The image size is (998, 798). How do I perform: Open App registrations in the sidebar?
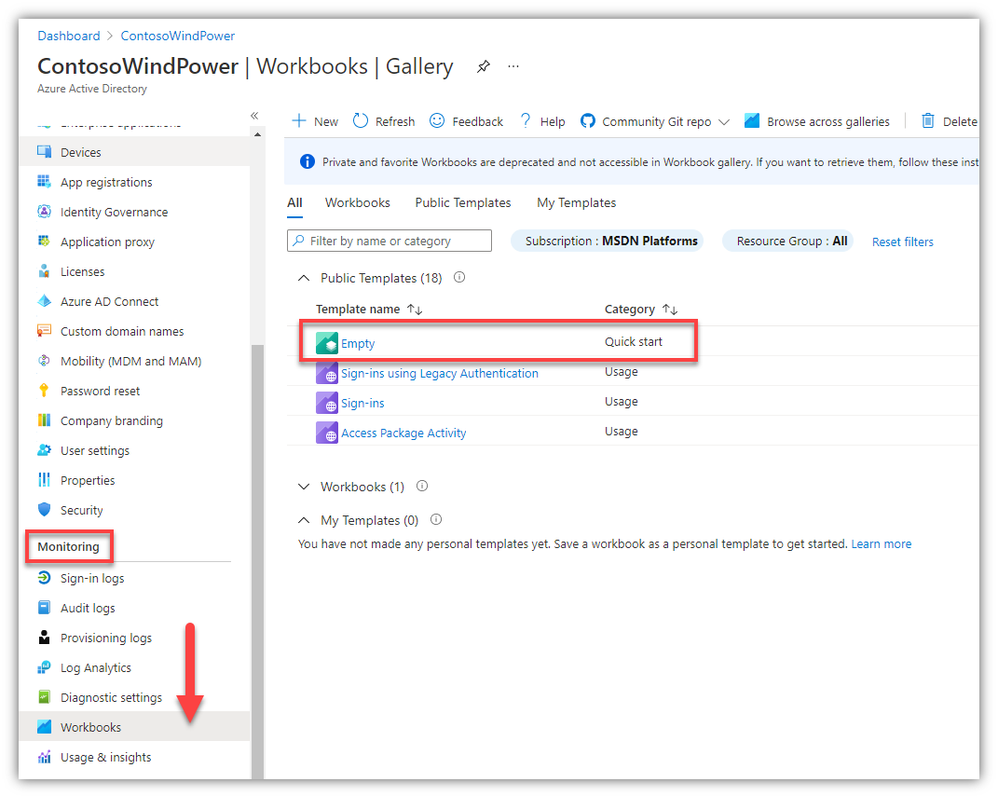pos(134,182)
